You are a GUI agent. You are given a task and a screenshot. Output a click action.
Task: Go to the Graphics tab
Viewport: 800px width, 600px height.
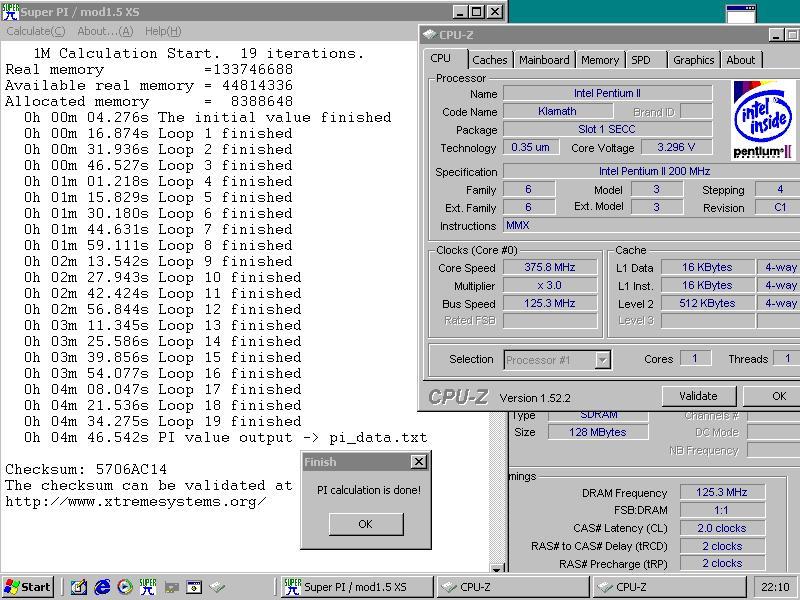(x=693, y=60)
